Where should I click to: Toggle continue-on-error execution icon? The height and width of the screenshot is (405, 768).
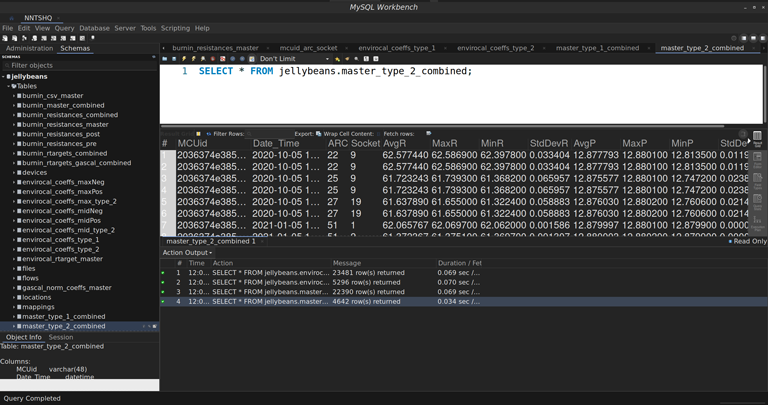point(222,59)
